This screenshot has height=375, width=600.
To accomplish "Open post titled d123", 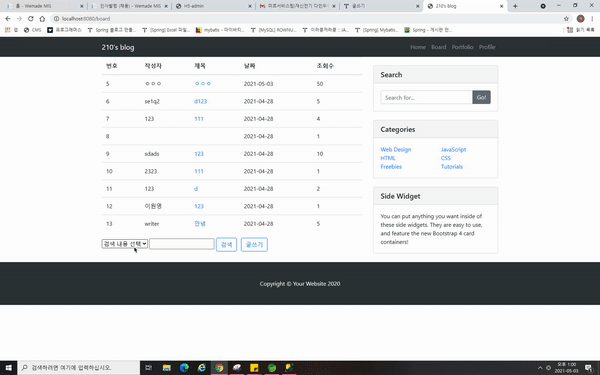I will click(x=201, y=101).
